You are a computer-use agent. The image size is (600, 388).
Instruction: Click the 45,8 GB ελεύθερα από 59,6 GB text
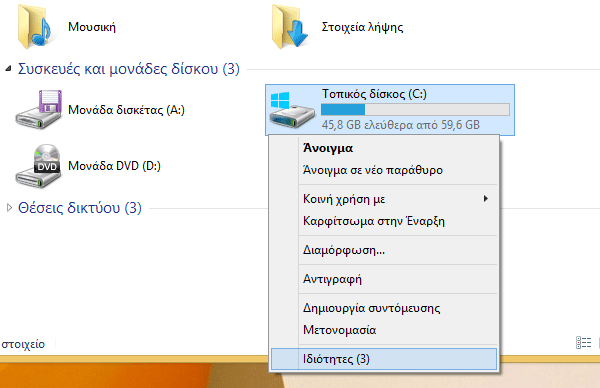401,125
